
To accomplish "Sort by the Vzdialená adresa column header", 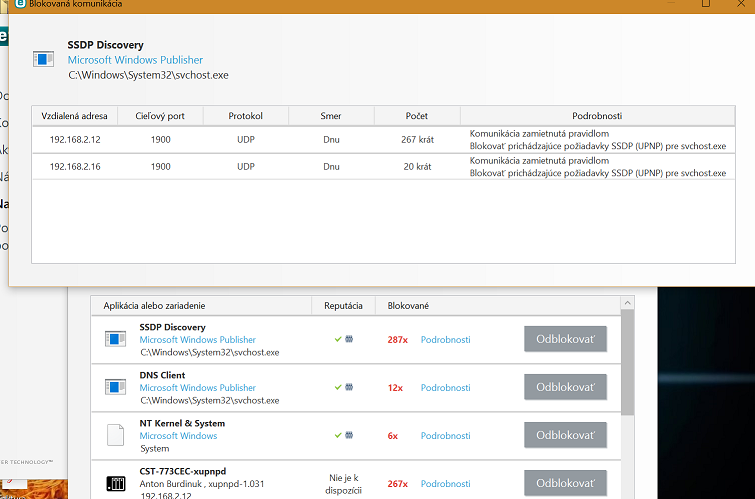I will [x=75, y=116].
